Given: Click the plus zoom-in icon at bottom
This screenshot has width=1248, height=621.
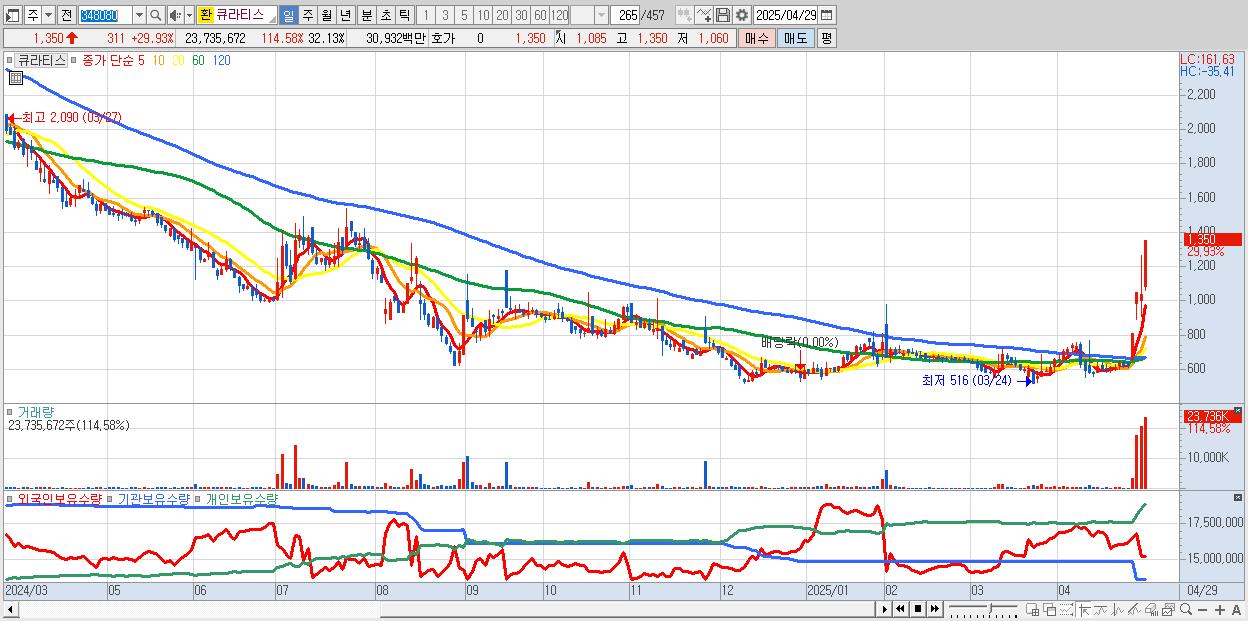Looking at the screenshot, I should pos(1220,610).
